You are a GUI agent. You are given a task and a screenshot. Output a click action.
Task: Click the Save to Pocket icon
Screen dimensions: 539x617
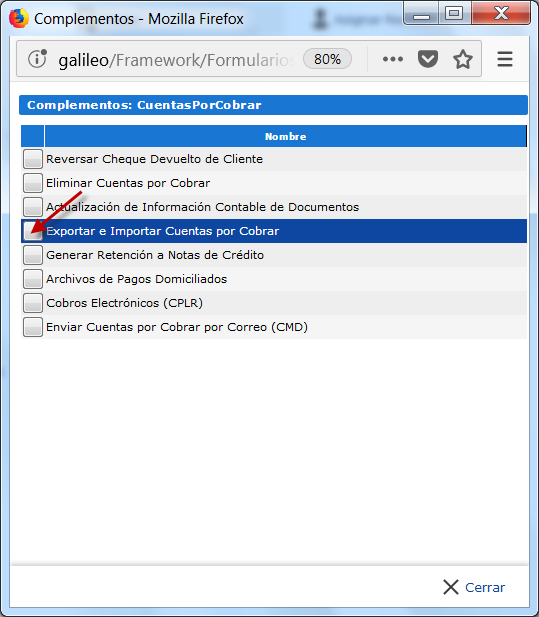[x=428, y=59]
